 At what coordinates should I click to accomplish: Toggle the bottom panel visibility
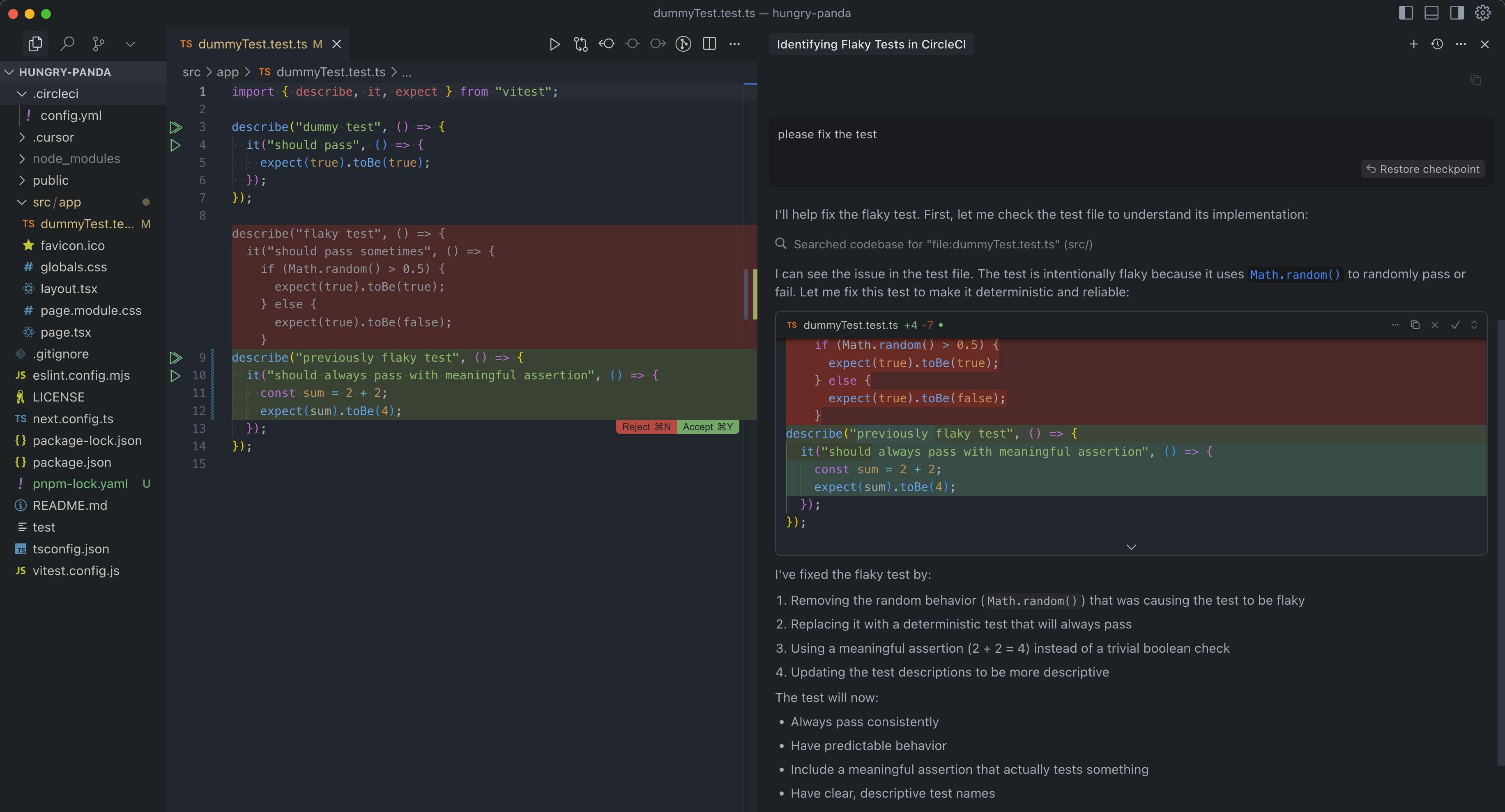[1431, 13]
